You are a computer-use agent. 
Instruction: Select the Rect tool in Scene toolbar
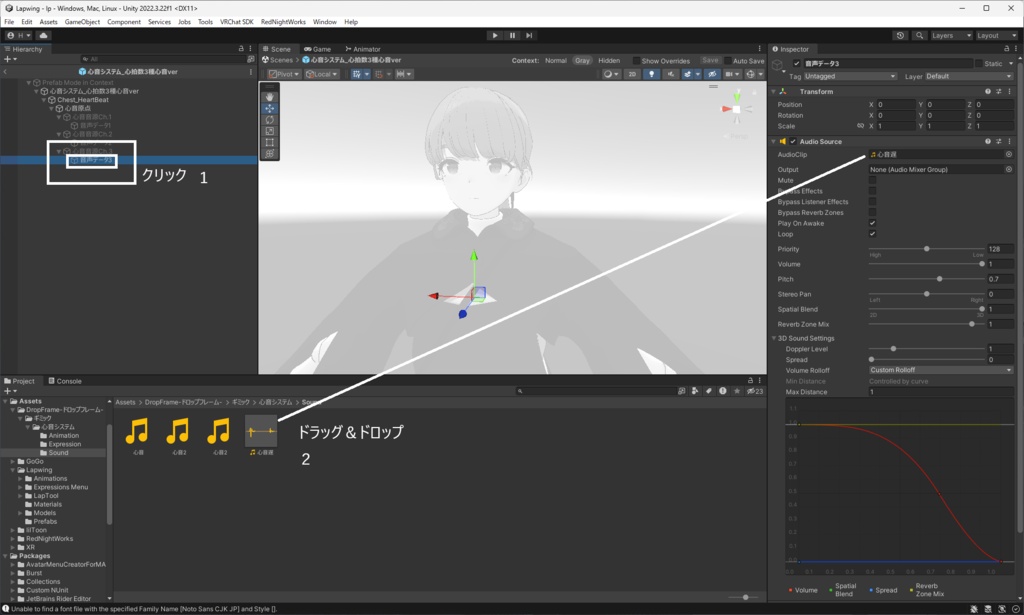click(x=270, y=142)
